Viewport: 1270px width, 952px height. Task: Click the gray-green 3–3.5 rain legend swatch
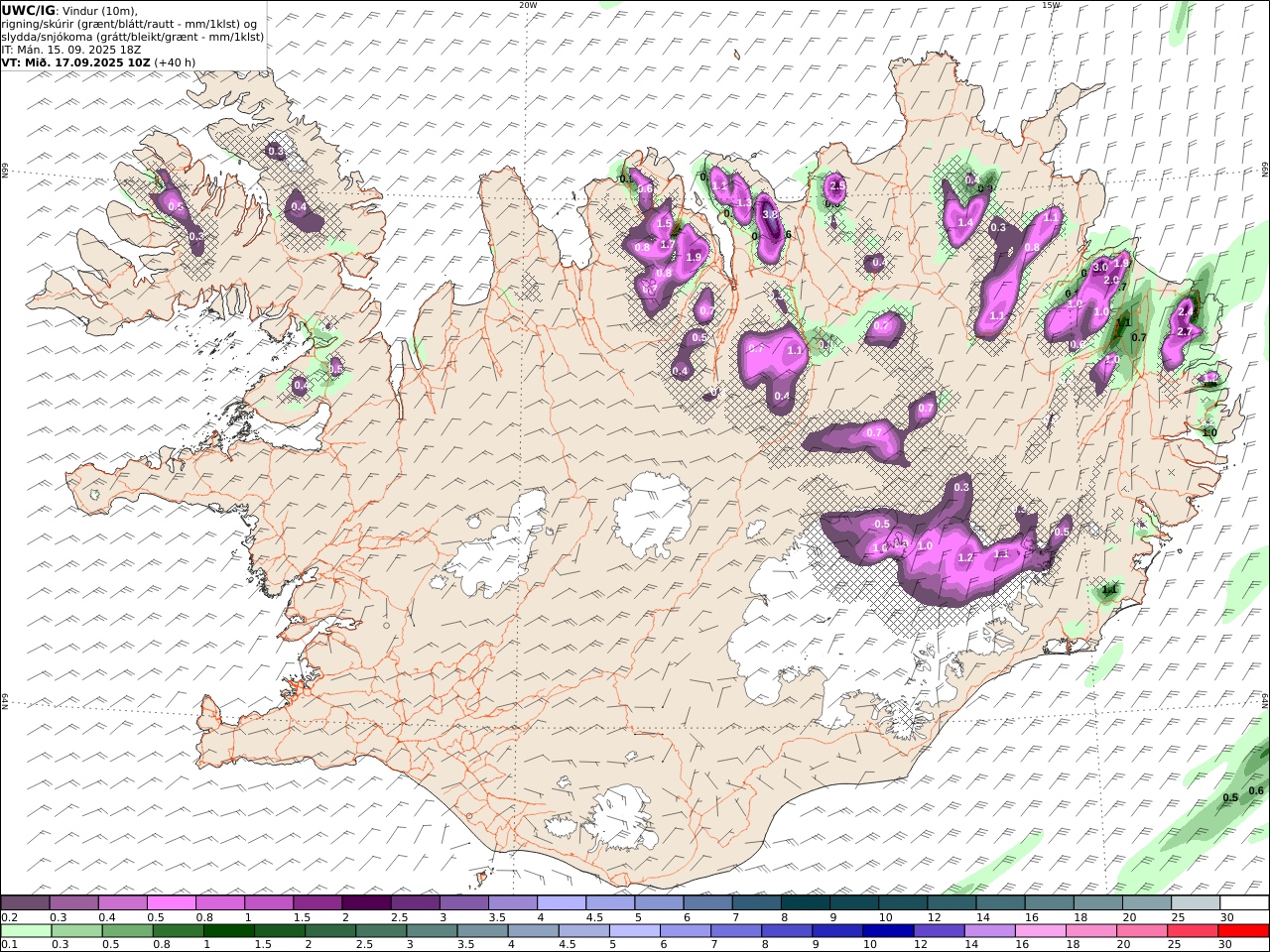pyautogui.click(x=432, y=930)
